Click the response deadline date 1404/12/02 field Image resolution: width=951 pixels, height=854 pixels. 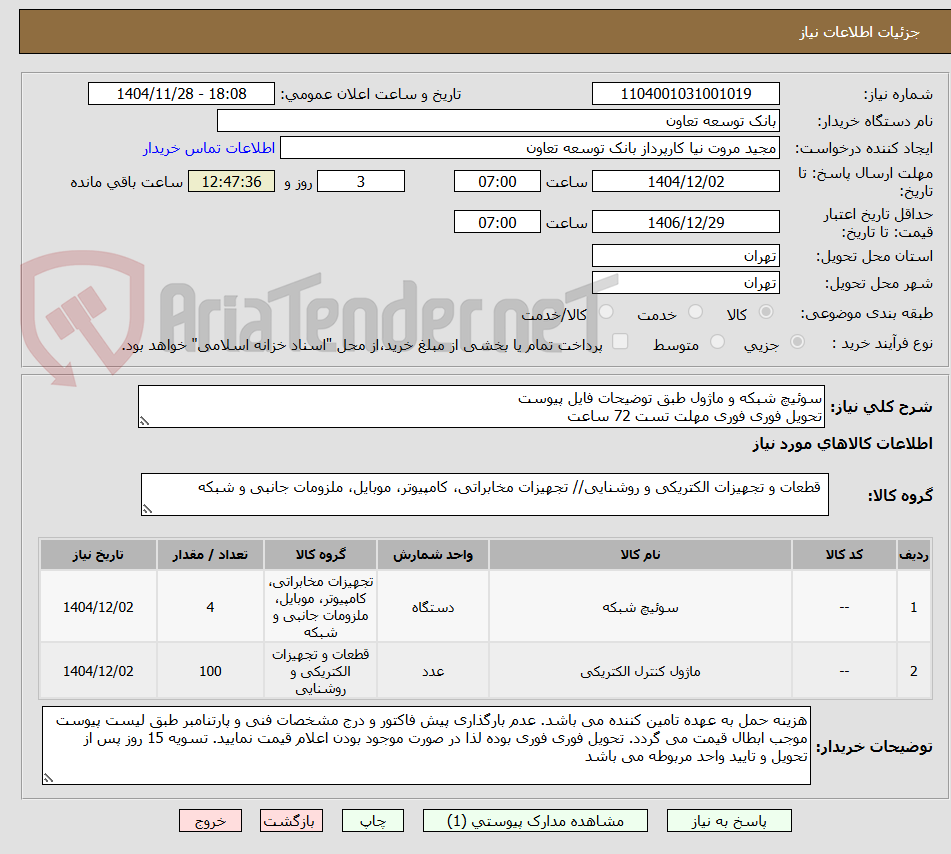[x=685, y=181]
